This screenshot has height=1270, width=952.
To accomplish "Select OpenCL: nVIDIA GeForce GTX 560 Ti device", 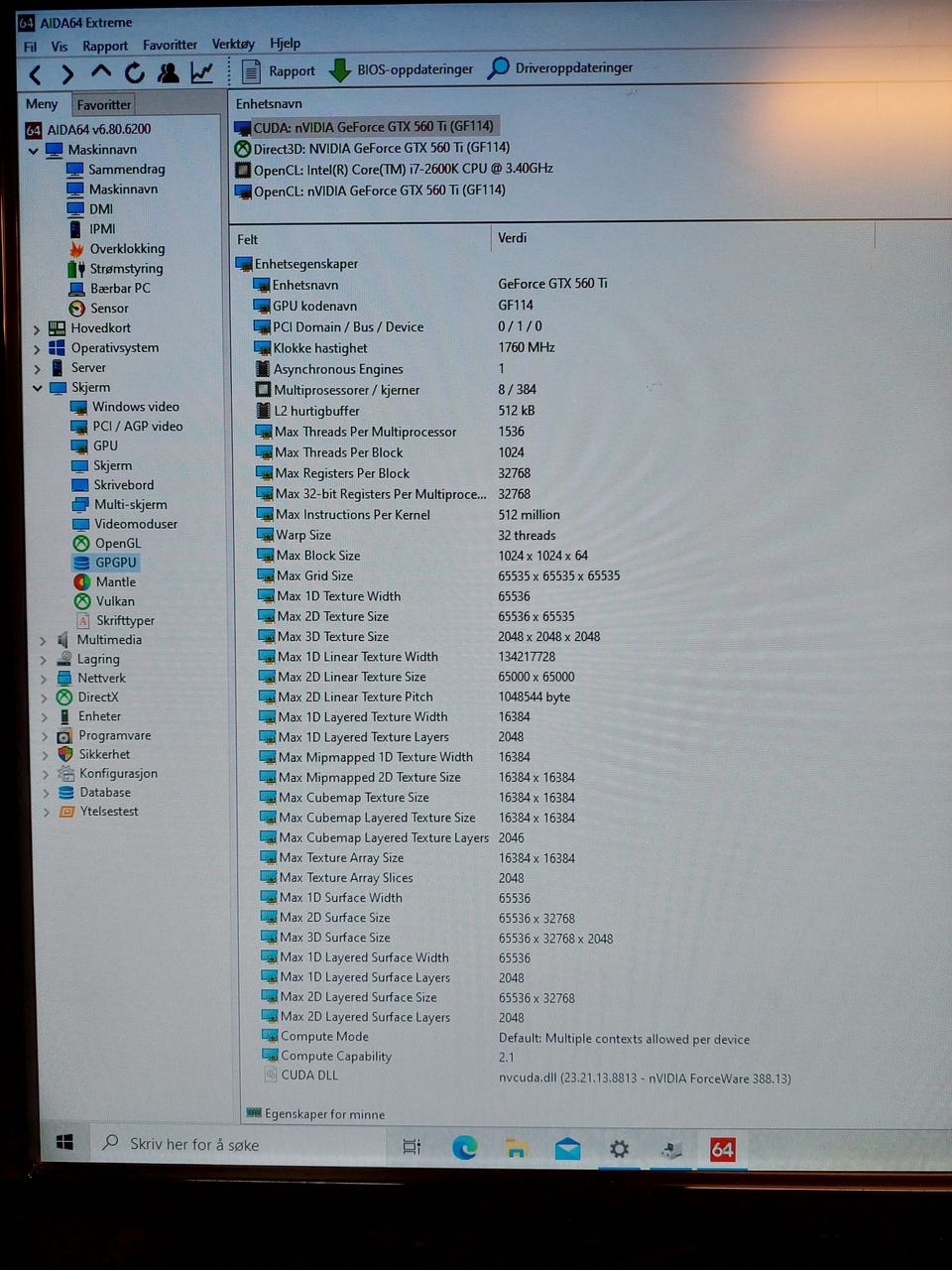I will point(370,190).
